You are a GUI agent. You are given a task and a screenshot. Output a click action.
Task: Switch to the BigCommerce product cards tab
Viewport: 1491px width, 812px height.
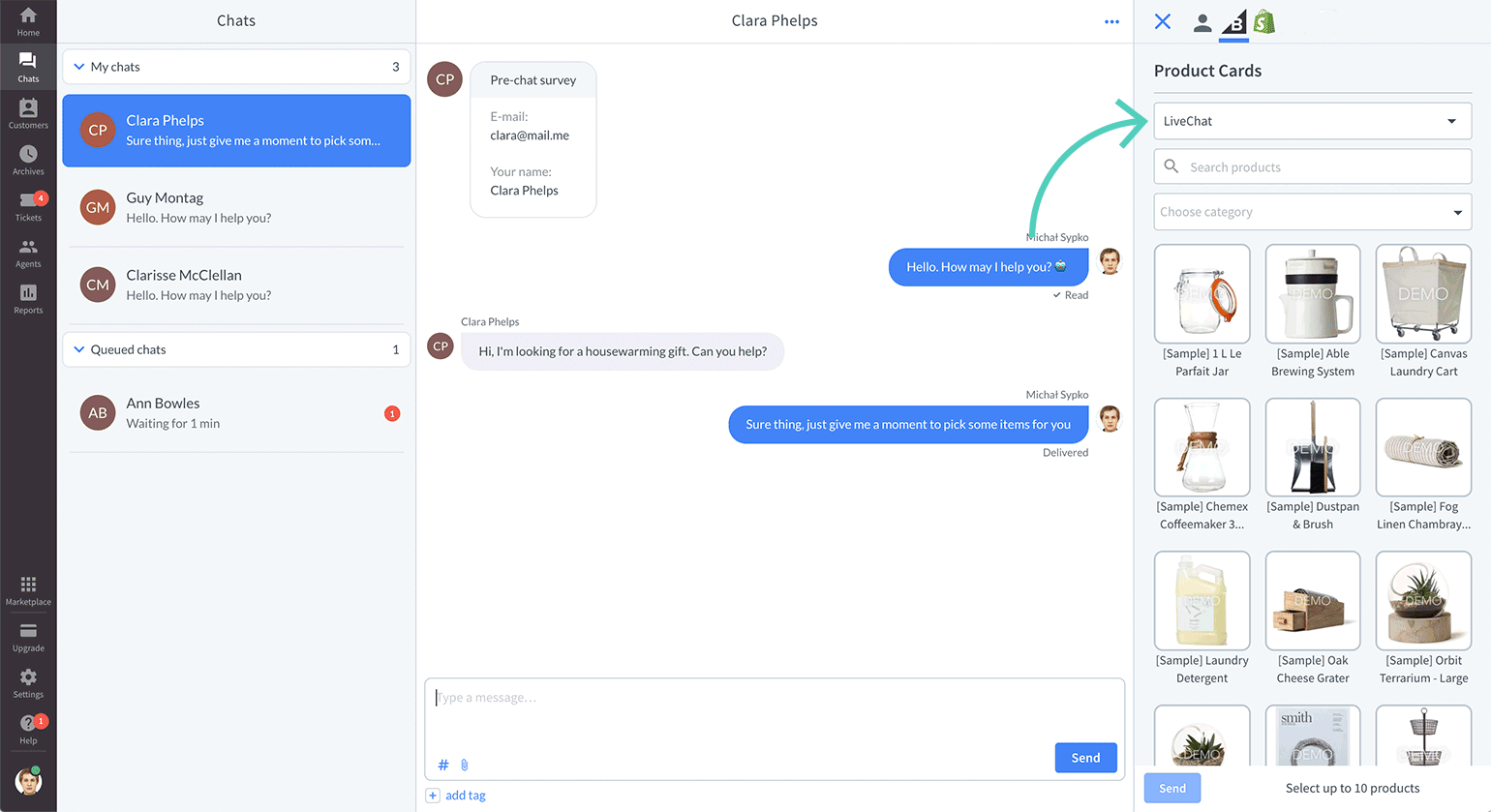(x=1234, y=22)
